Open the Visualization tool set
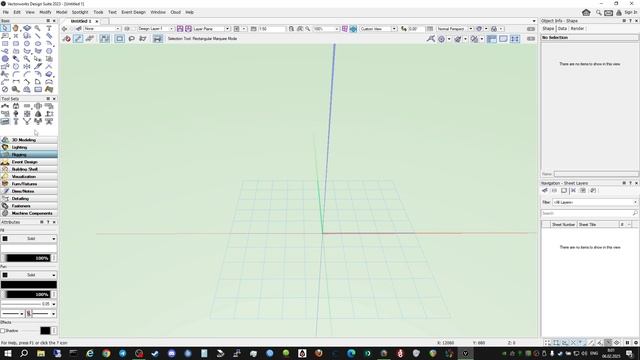 point(29,176)
